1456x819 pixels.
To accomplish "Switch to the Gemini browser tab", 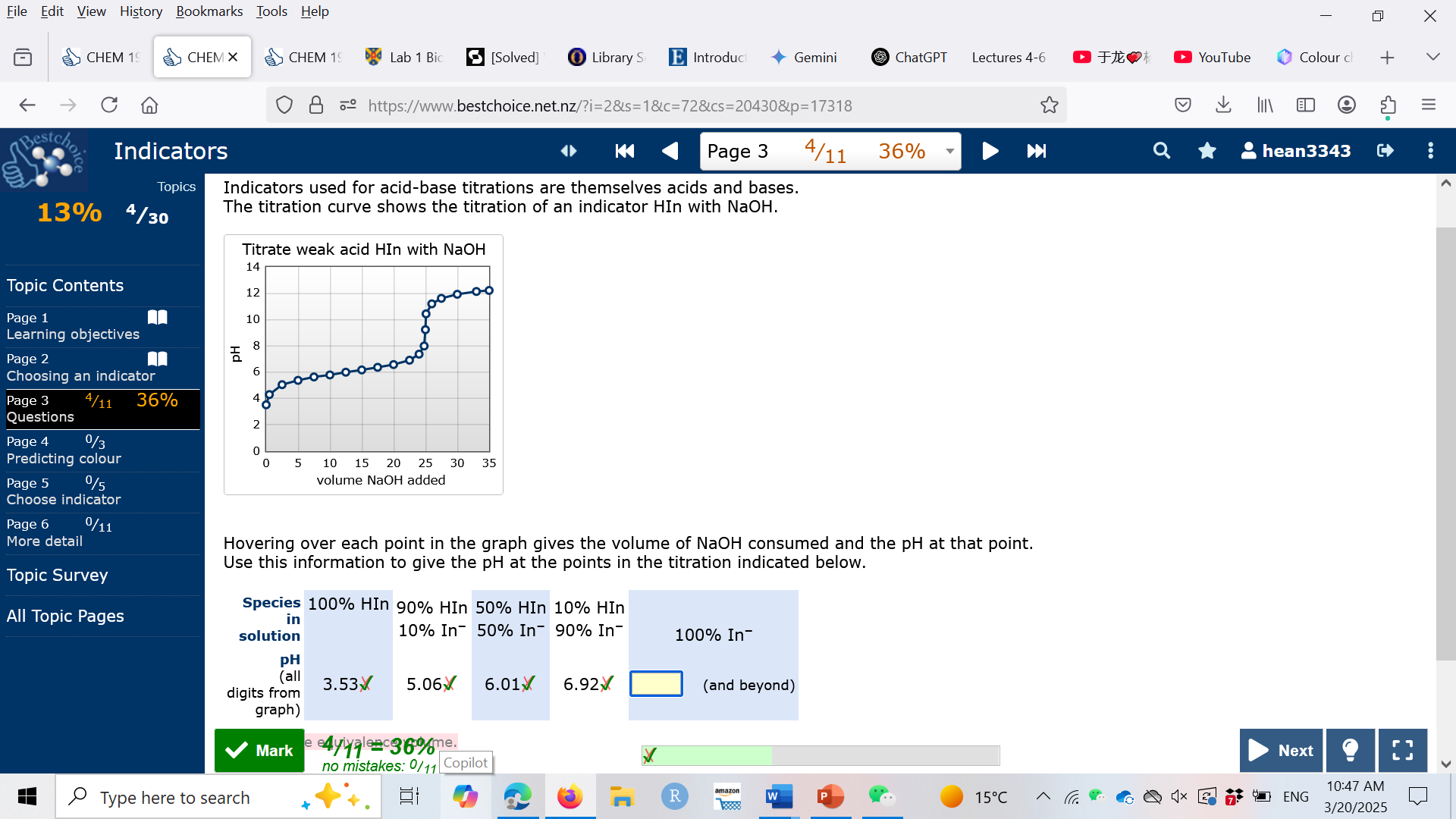I will coord(804,57).
